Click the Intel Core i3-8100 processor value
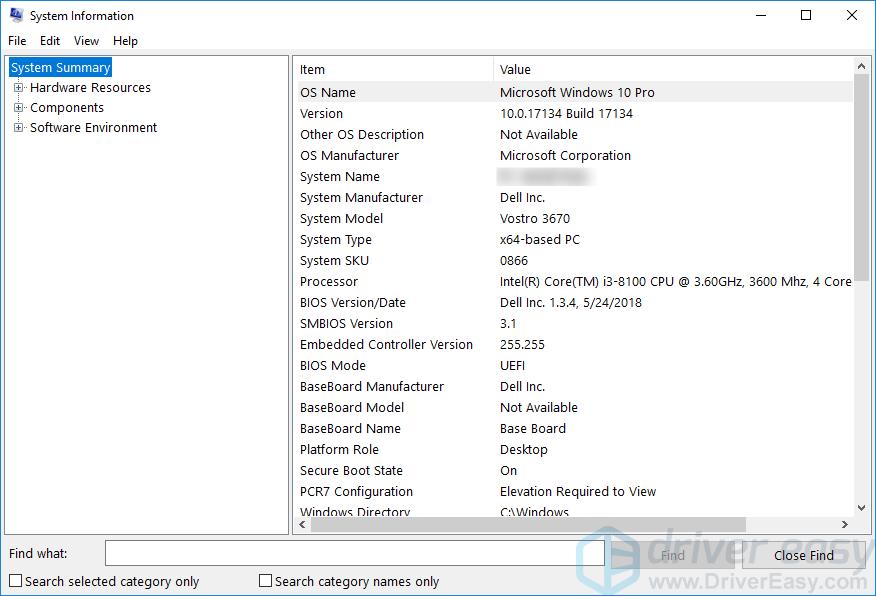 (x=676, y=282)
